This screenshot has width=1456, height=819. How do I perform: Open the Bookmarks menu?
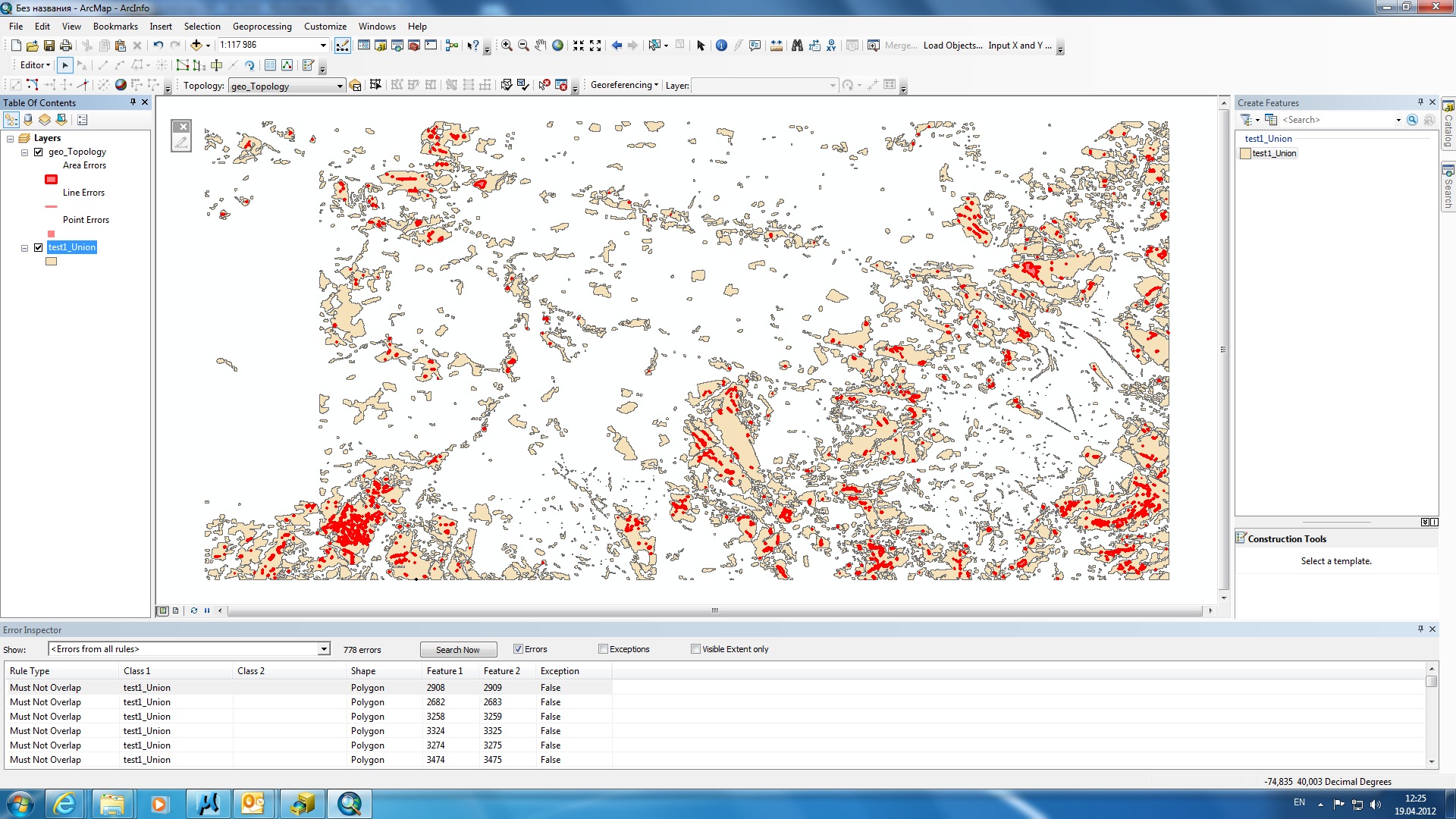pos(115,26)
